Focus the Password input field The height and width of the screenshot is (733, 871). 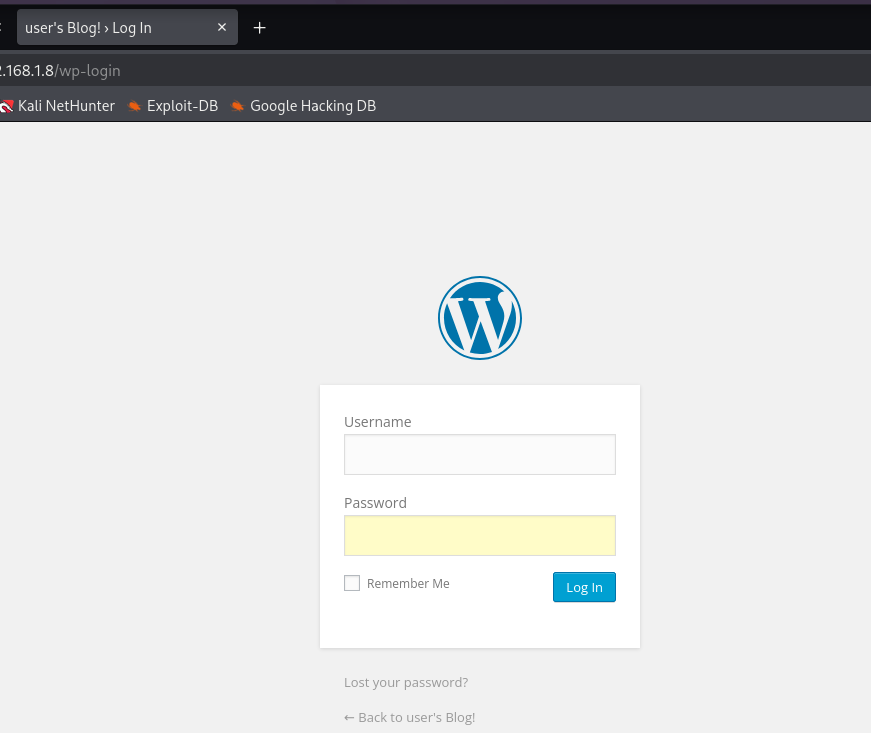pyautogui.click(x=479, y=535)
